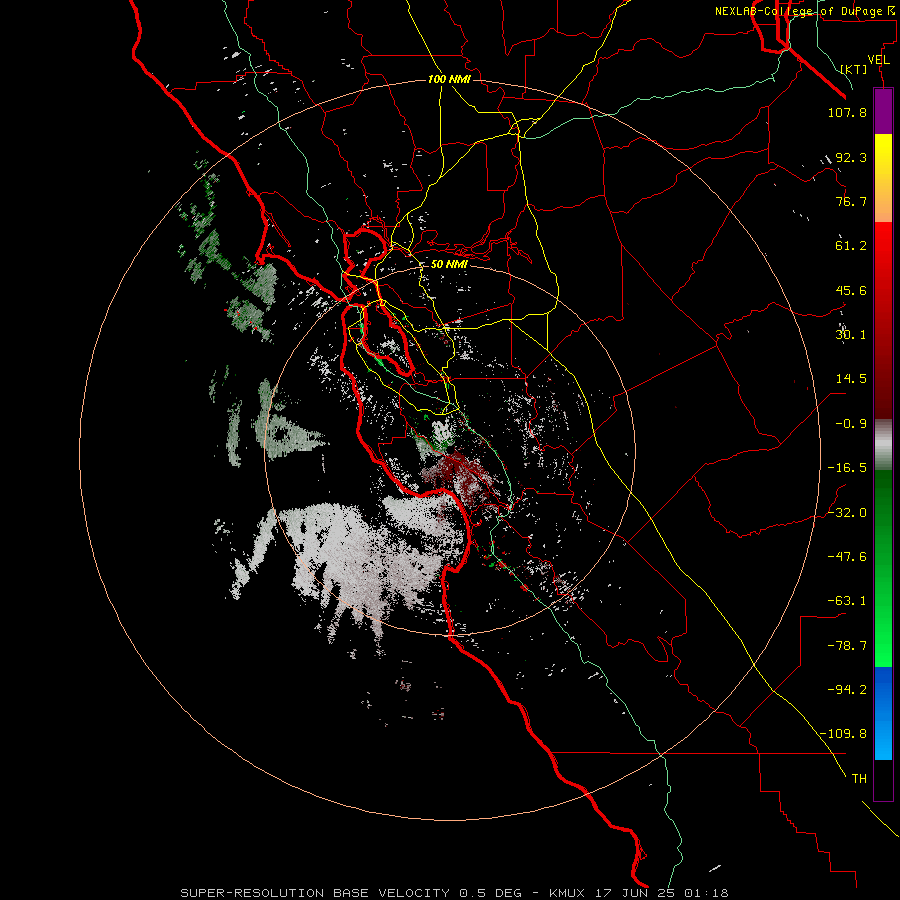The image size is (900, 900).
Task: Pick the gray near-zero segment of color bar
Action: click(883, 445)
